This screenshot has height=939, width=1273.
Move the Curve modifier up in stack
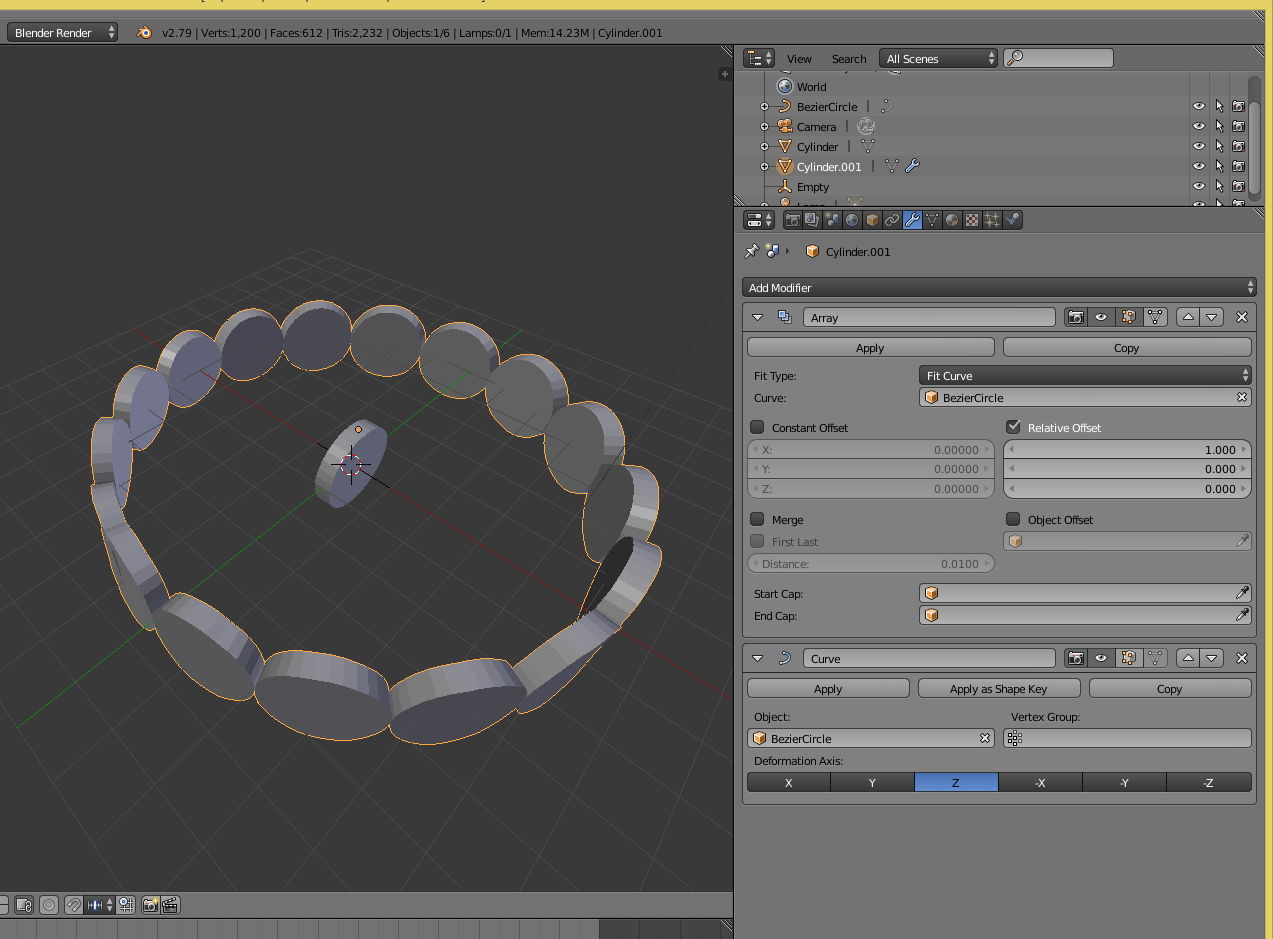tap(1188, 658)
